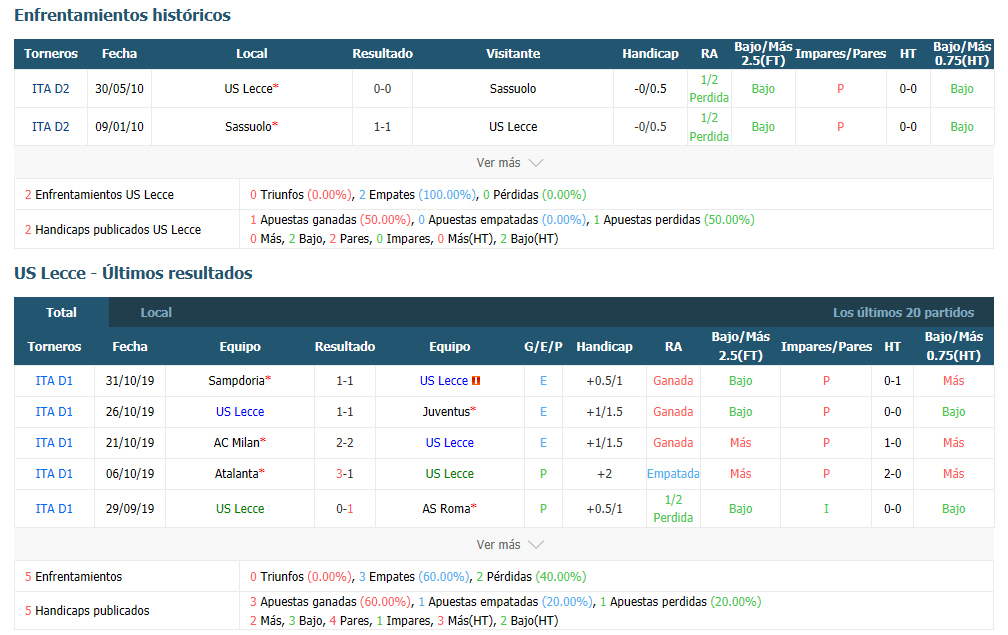Switch to the Total tab
Viewport: 1008px width, 635px height.
click(61, 312)
